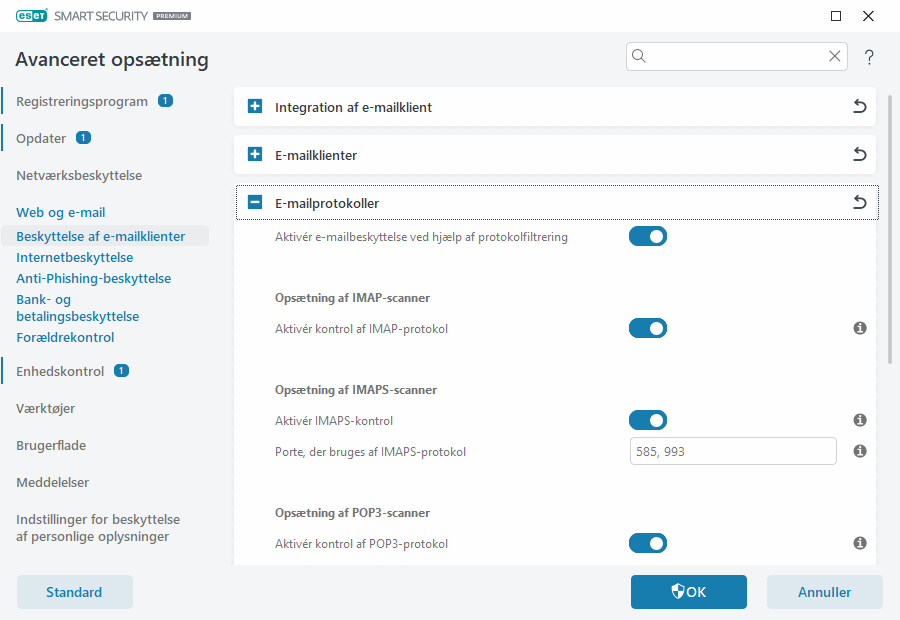Disable e-mailbeskyttelse via protokolfiltrering
The height and width of the screenshot is (620, 900).
[647, 236]
